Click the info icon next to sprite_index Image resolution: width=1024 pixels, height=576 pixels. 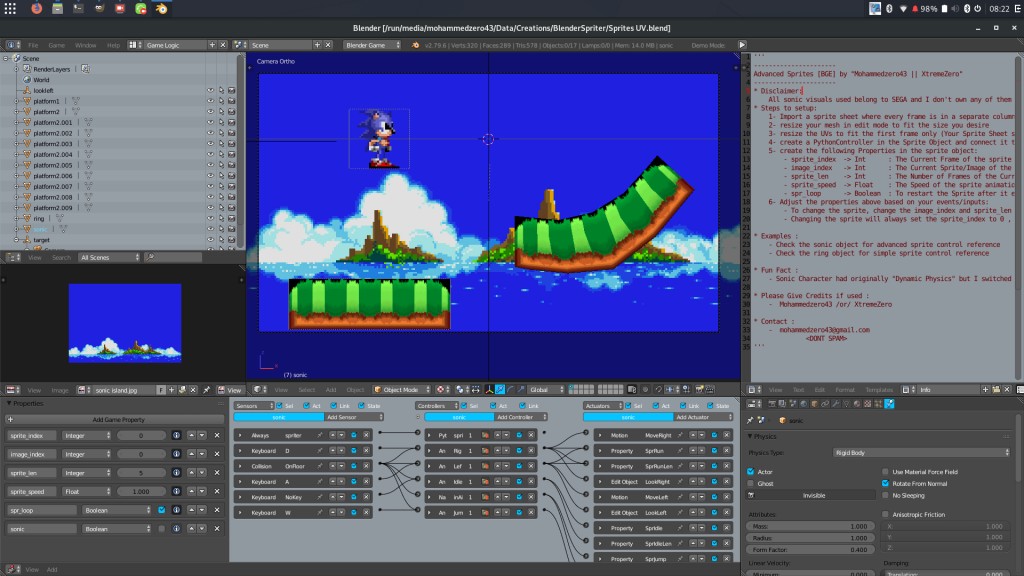pyautogui.click(x=177, y=435)
